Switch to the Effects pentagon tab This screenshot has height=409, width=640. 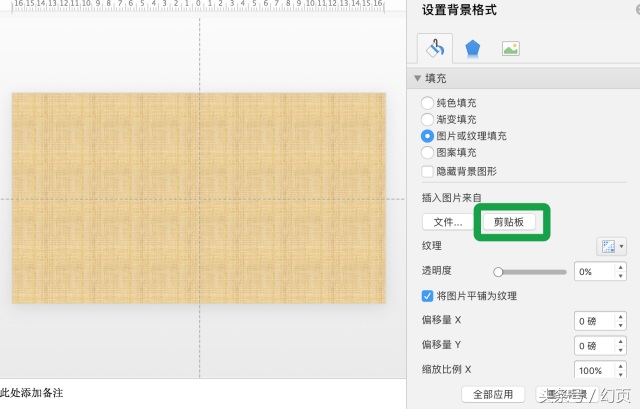point(473,49)
